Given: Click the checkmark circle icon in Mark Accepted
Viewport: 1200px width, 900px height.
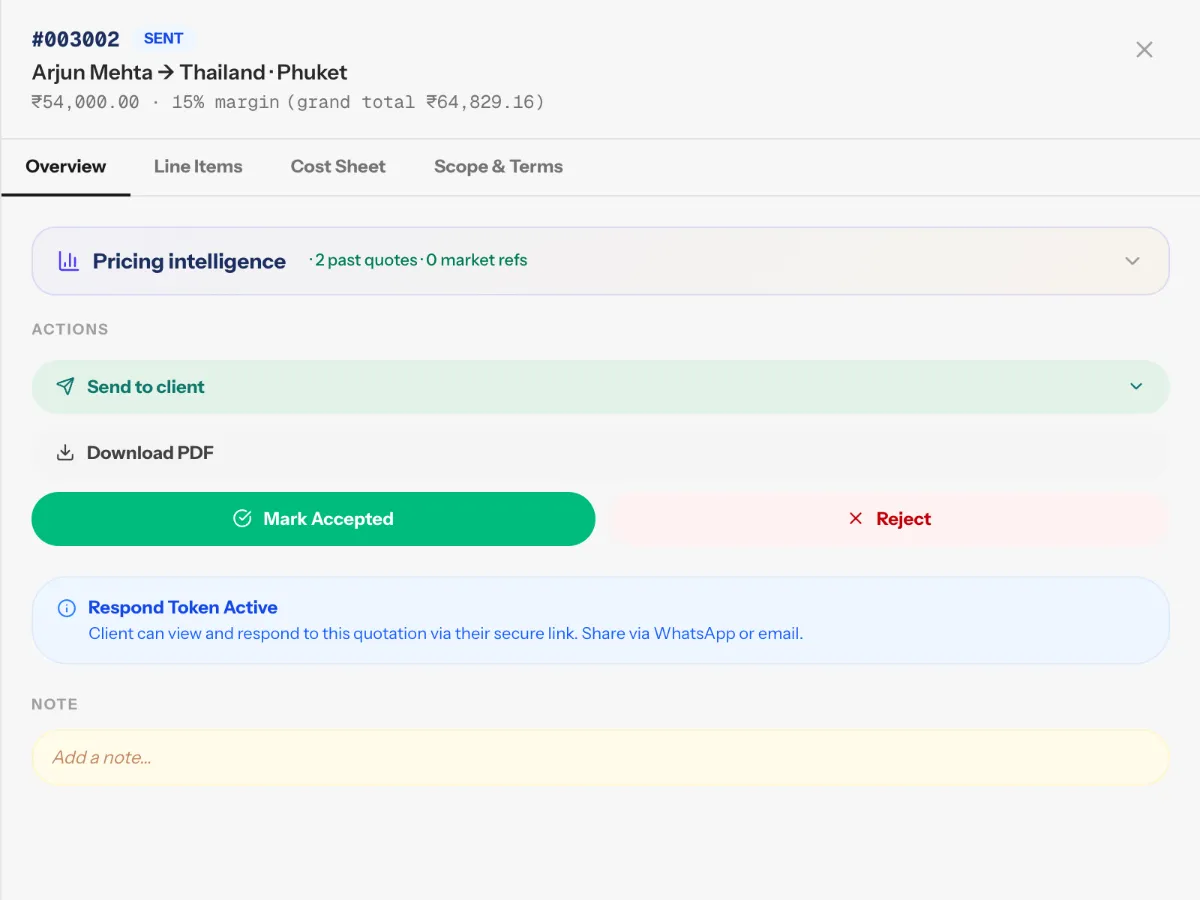Looking at the screenshot, I should pyautogui.click(x=242, y=519).
